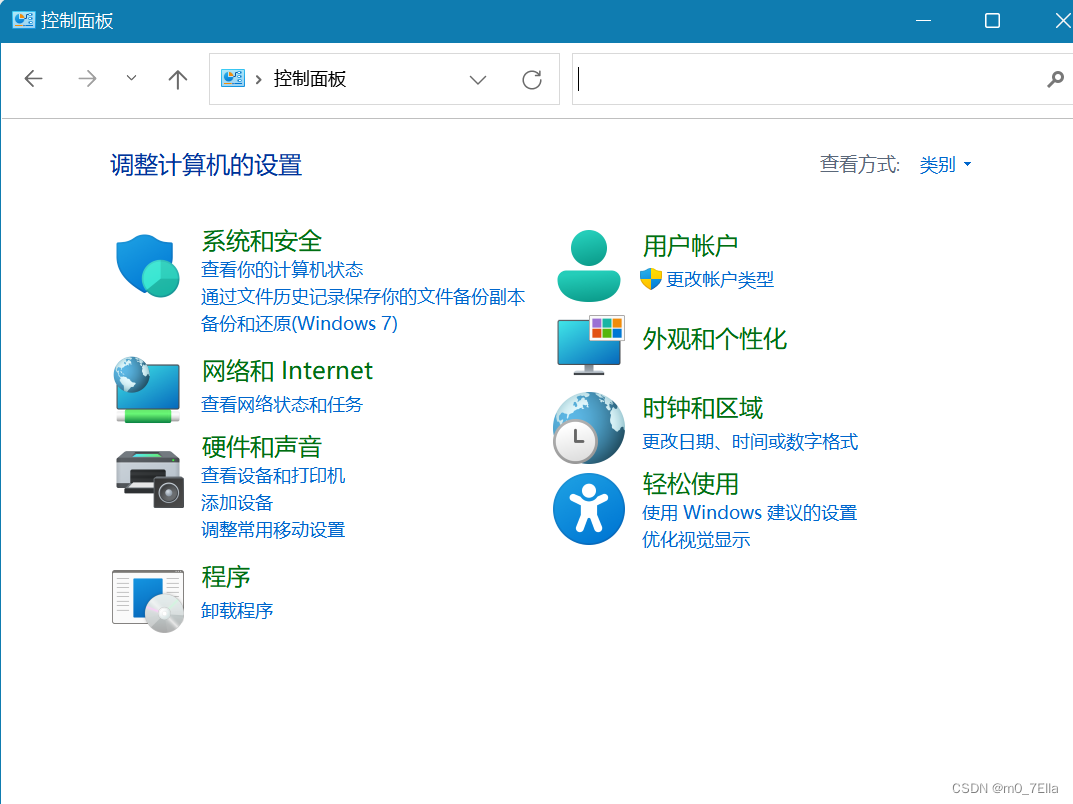Viewport: 1073px width, 804px height.
Task: Open 硬件和声音 via the printer icon
Action: [x=147, y=479]
